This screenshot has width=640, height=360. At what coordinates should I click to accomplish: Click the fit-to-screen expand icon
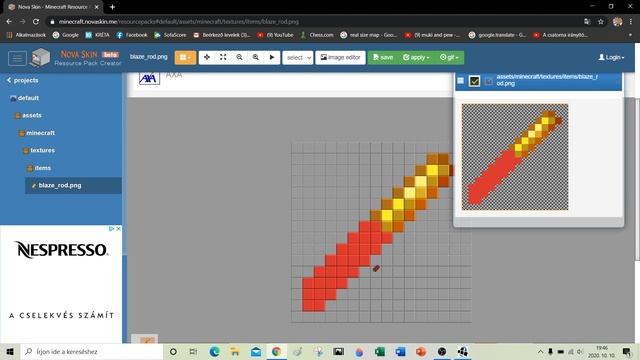(x=223, y=58)
